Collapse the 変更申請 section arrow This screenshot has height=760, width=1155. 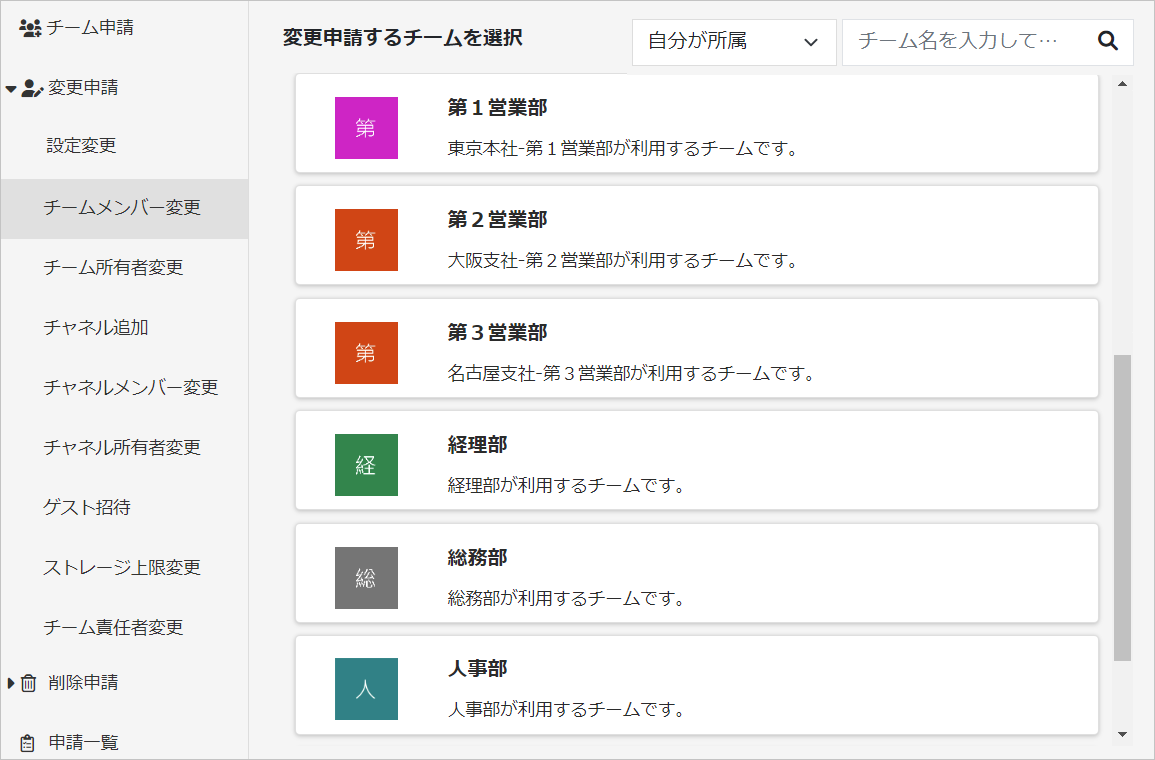point(10,89)
